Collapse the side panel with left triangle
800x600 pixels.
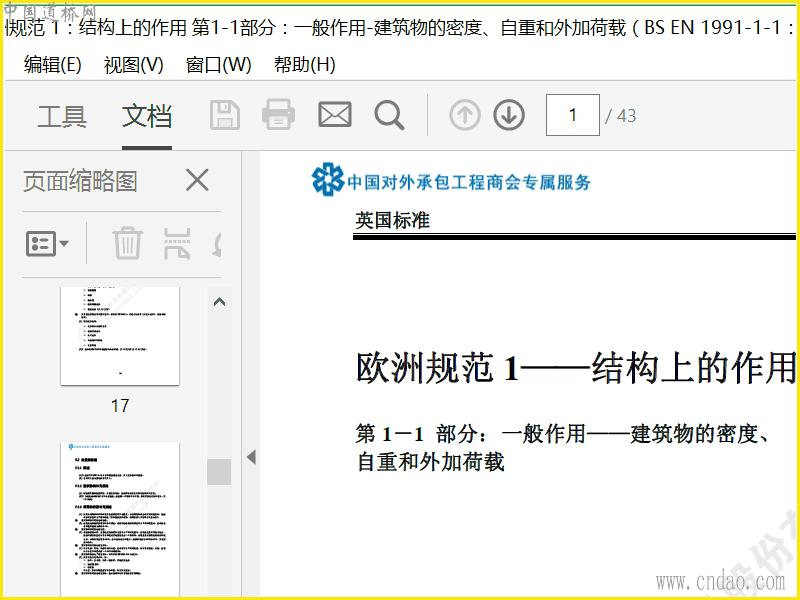point(251,457)
